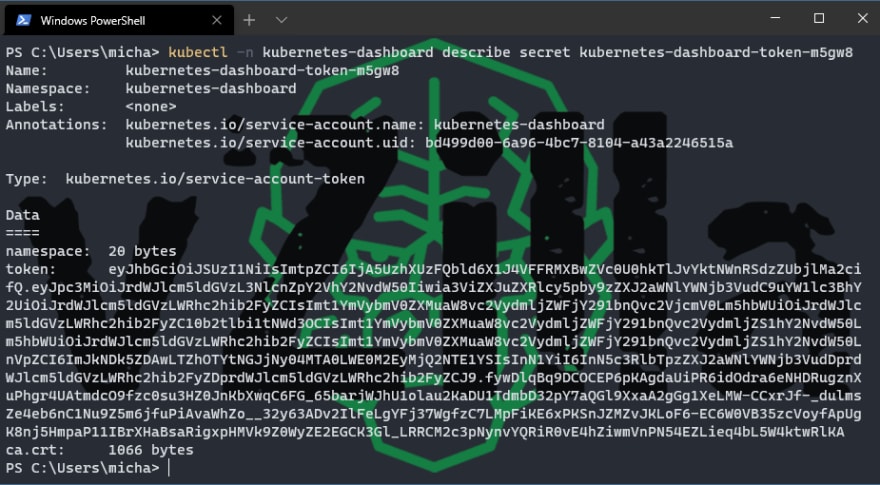Click the namespace 20 bytes line
Viewport: 880px width, 485px height.
point(91,251)
